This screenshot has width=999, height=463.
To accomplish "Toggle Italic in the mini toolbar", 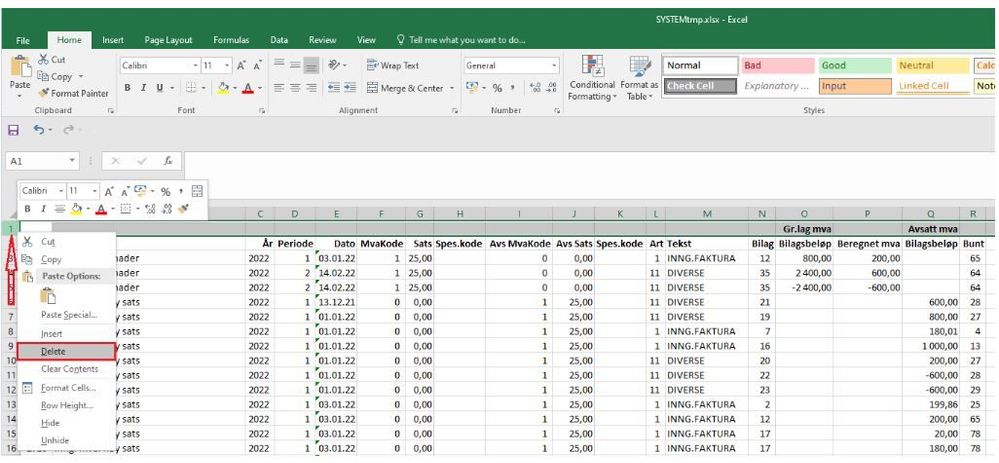I will coord(43,208).
